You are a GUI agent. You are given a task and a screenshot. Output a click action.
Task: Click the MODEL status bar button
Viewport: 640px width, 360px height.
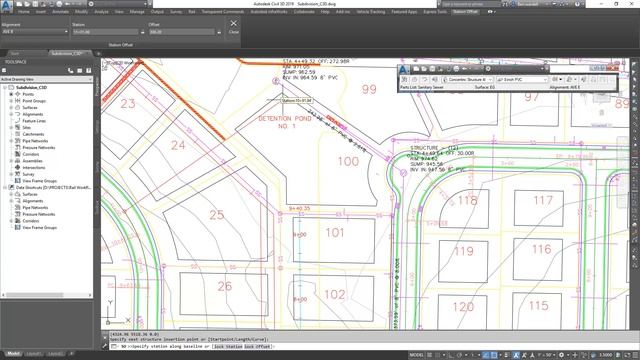click(416, 355)
